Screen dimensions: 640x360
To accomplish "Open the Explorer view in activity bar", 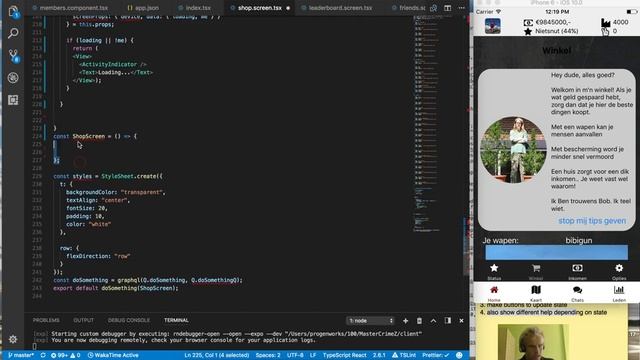I will [x=13, y=12].
